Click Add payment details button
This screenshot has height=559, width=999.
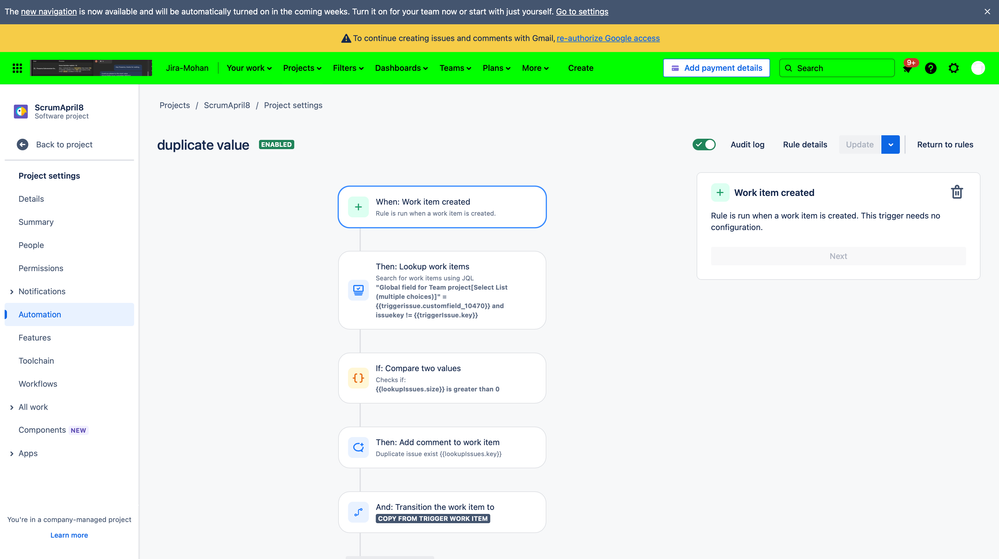716,68
